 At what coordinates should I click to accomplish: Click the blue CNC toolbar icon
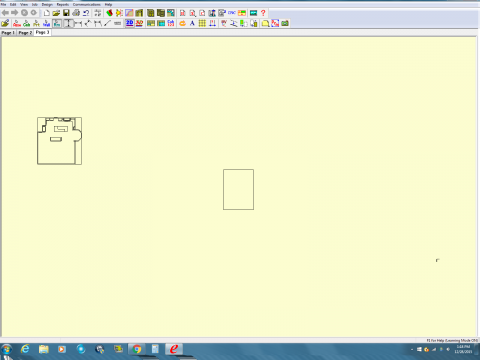pos(232,13)
